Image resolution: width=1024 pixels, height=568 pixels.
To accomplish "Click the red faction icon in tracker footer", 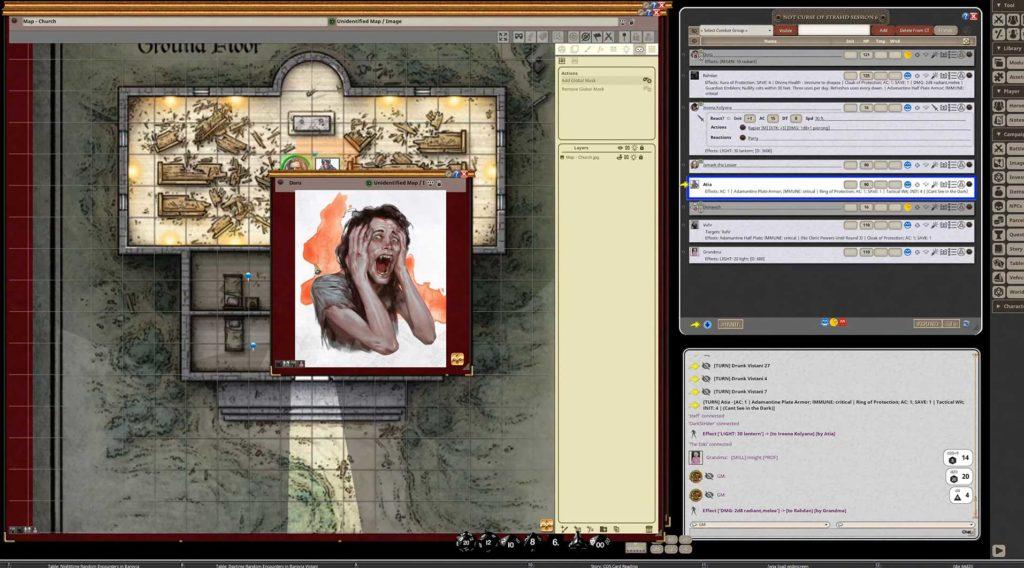I will coord(842,322).
